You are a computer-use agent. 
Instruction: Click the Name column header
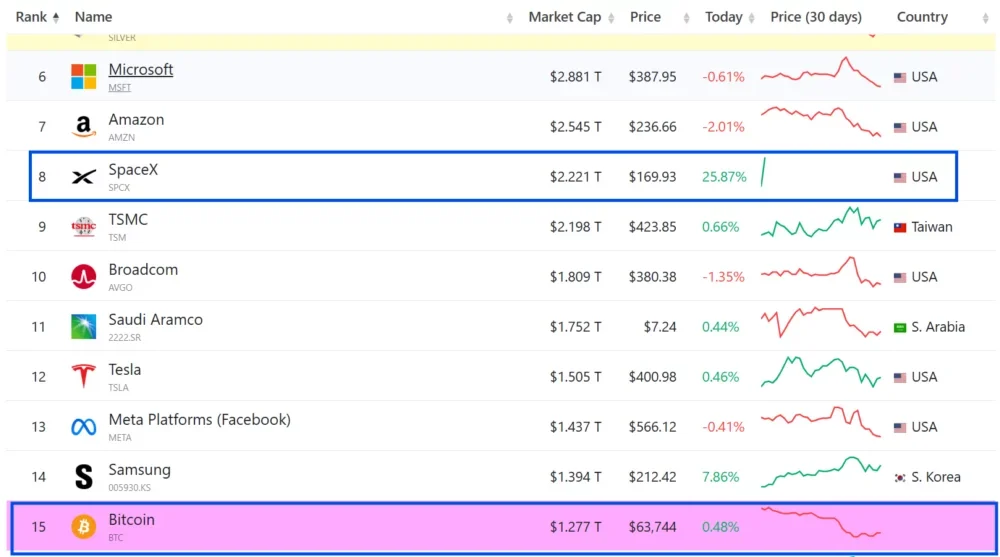[x=93, y=17]
